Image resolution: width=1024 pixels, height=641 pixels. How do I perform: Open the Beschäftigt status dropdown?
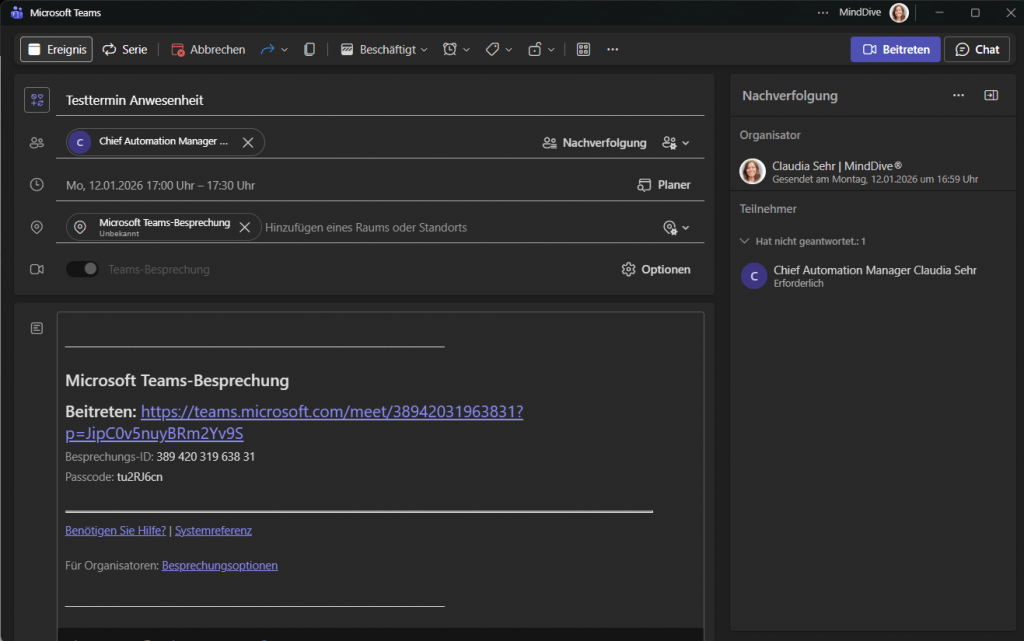pyautogui.click(x=384, y=49)
